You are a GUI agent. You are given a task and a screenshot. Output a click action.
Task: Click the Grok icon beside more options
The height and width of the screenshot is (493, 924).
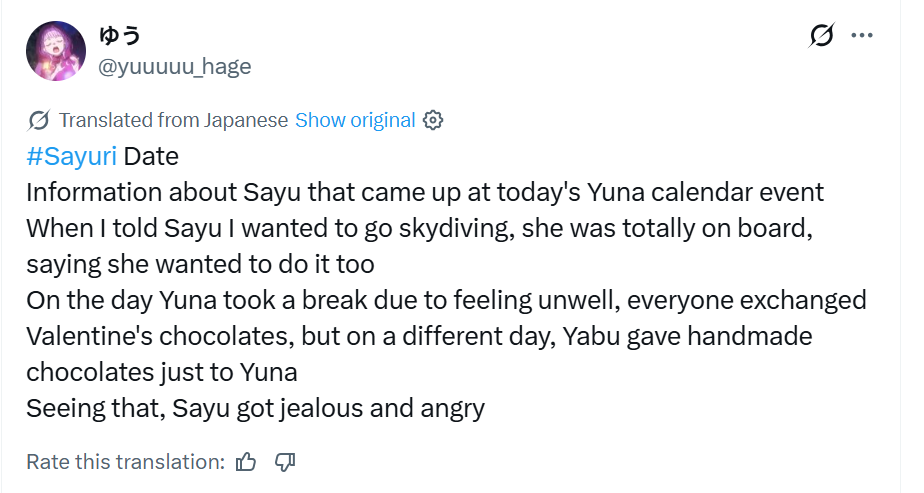(x=821, y=36)
